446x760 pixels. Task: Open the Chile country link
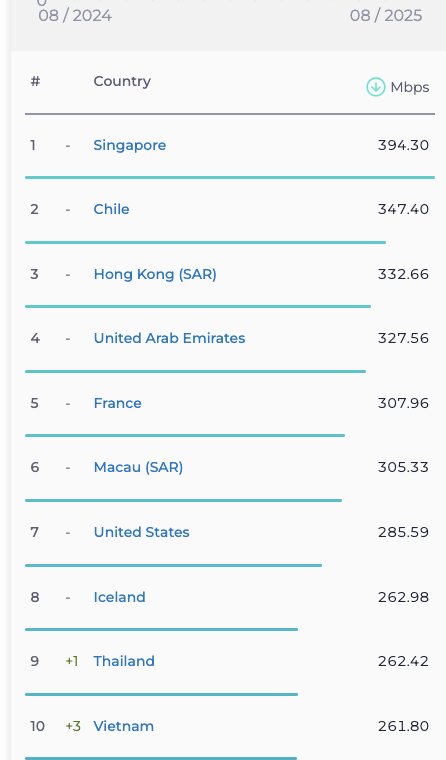tap(112, 209)
